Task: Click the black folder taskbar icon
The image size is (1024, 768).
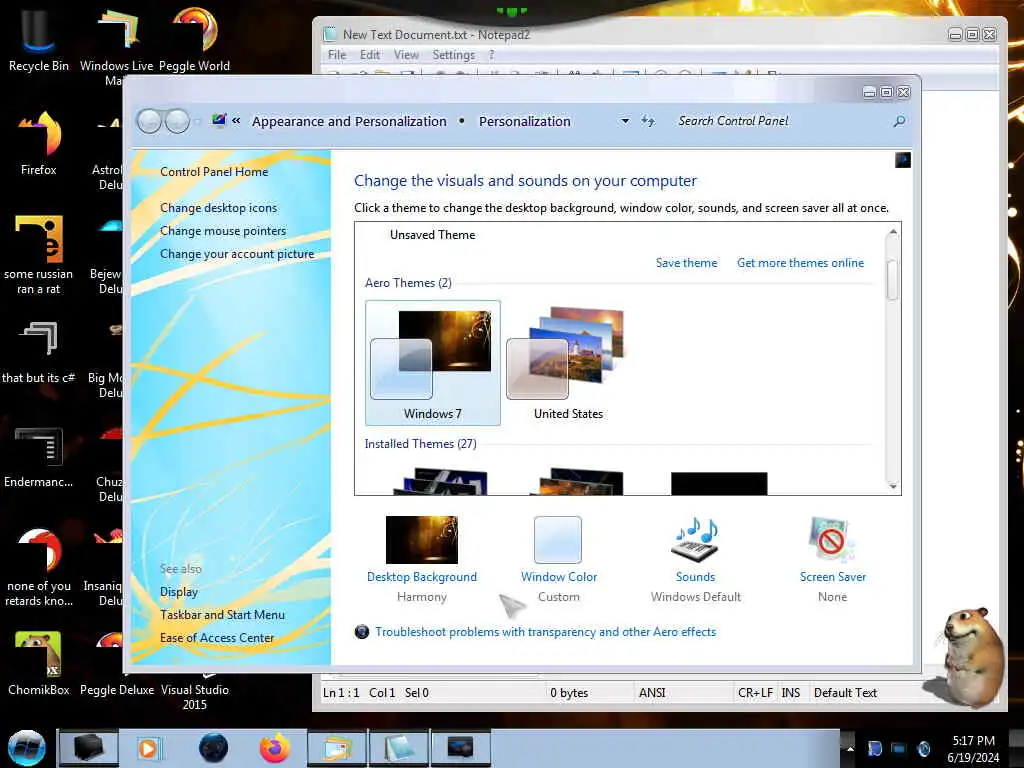Action: point(88,748)
